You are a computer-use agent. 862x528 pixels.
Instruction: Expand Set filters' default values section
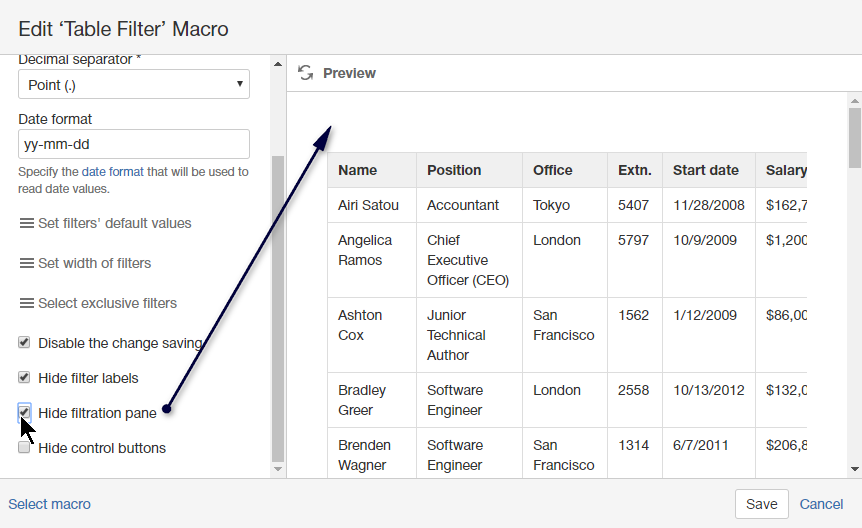(x=114, y=223)
